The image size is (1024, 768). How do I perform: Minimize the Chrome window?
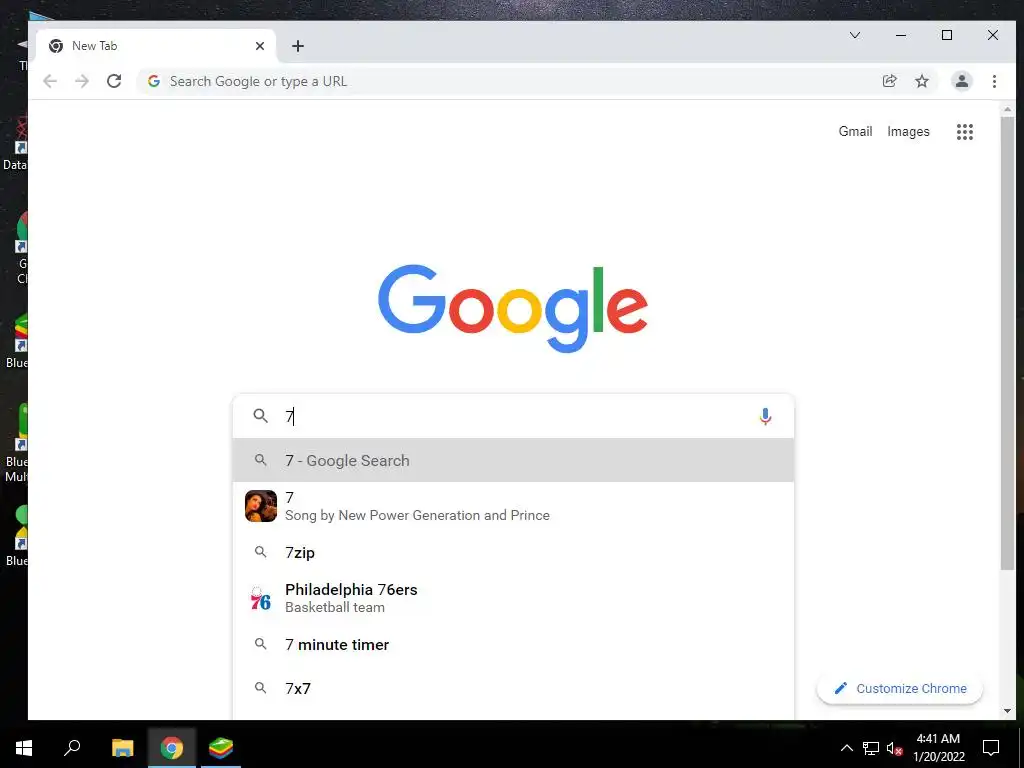(901, 35)
